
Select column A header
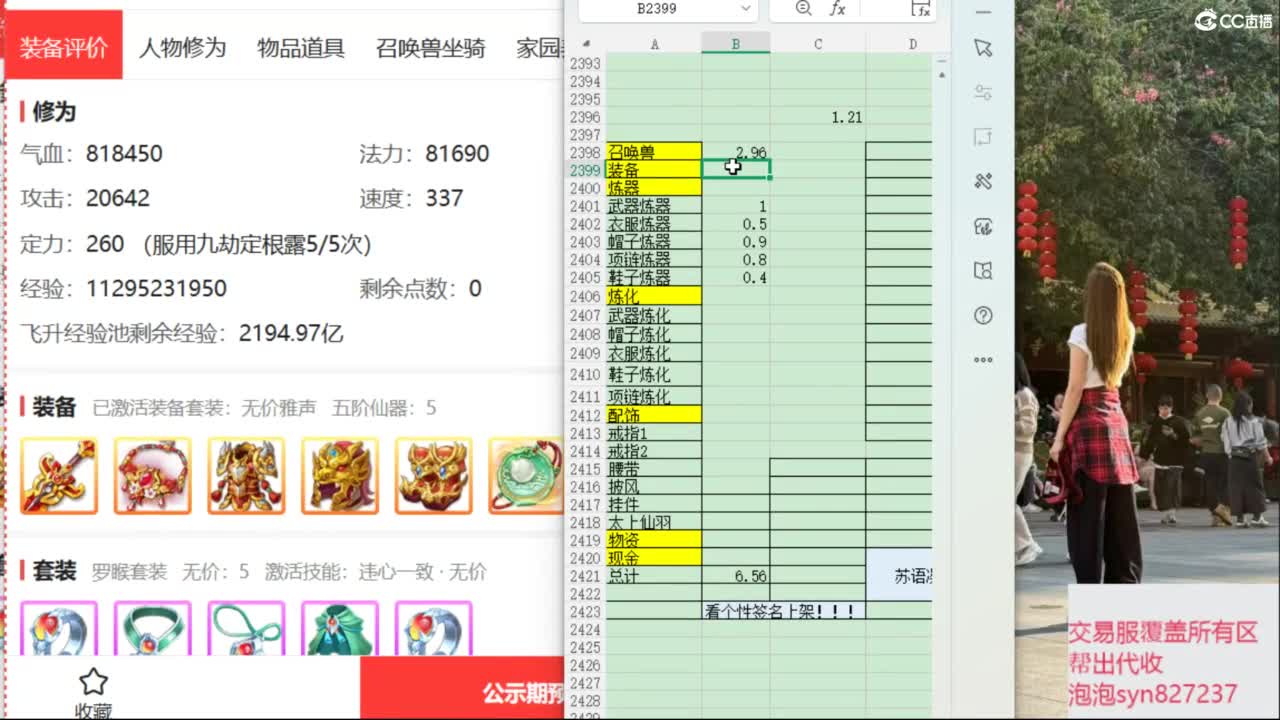(654, 44)
